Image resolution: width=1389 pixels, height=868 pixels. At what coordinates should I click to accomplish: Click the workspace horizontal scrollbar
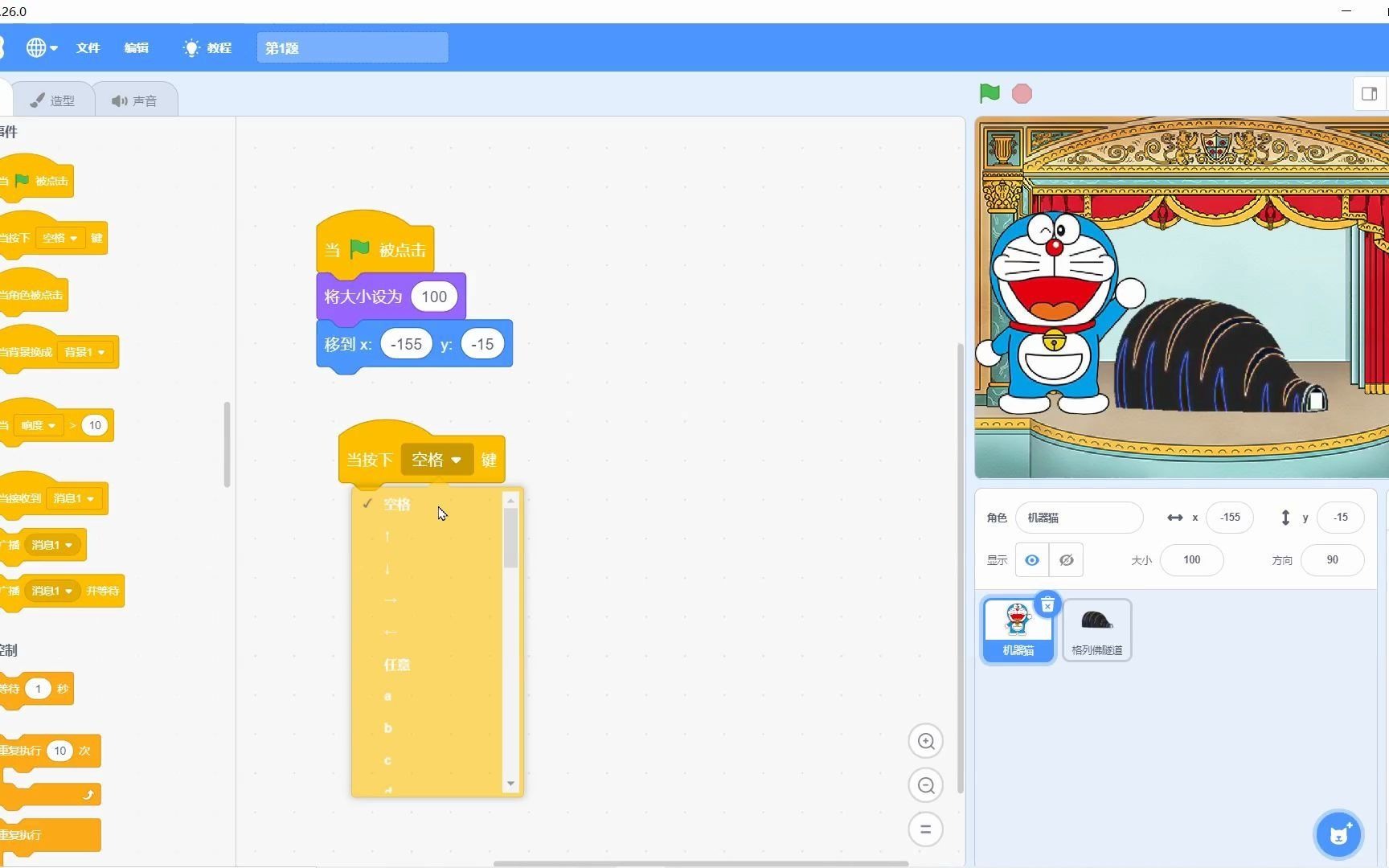700,864
